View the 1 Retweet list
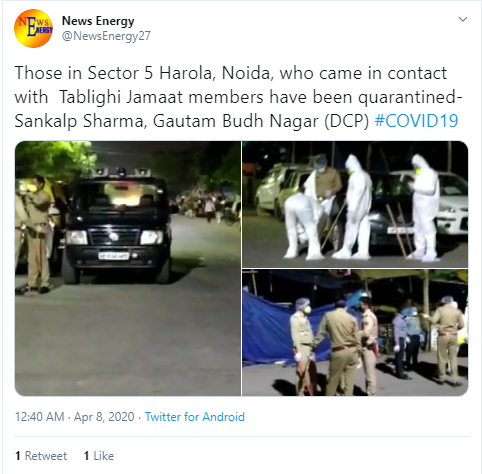This screenshot has height=474, width=482. click(x=41, y=456)
